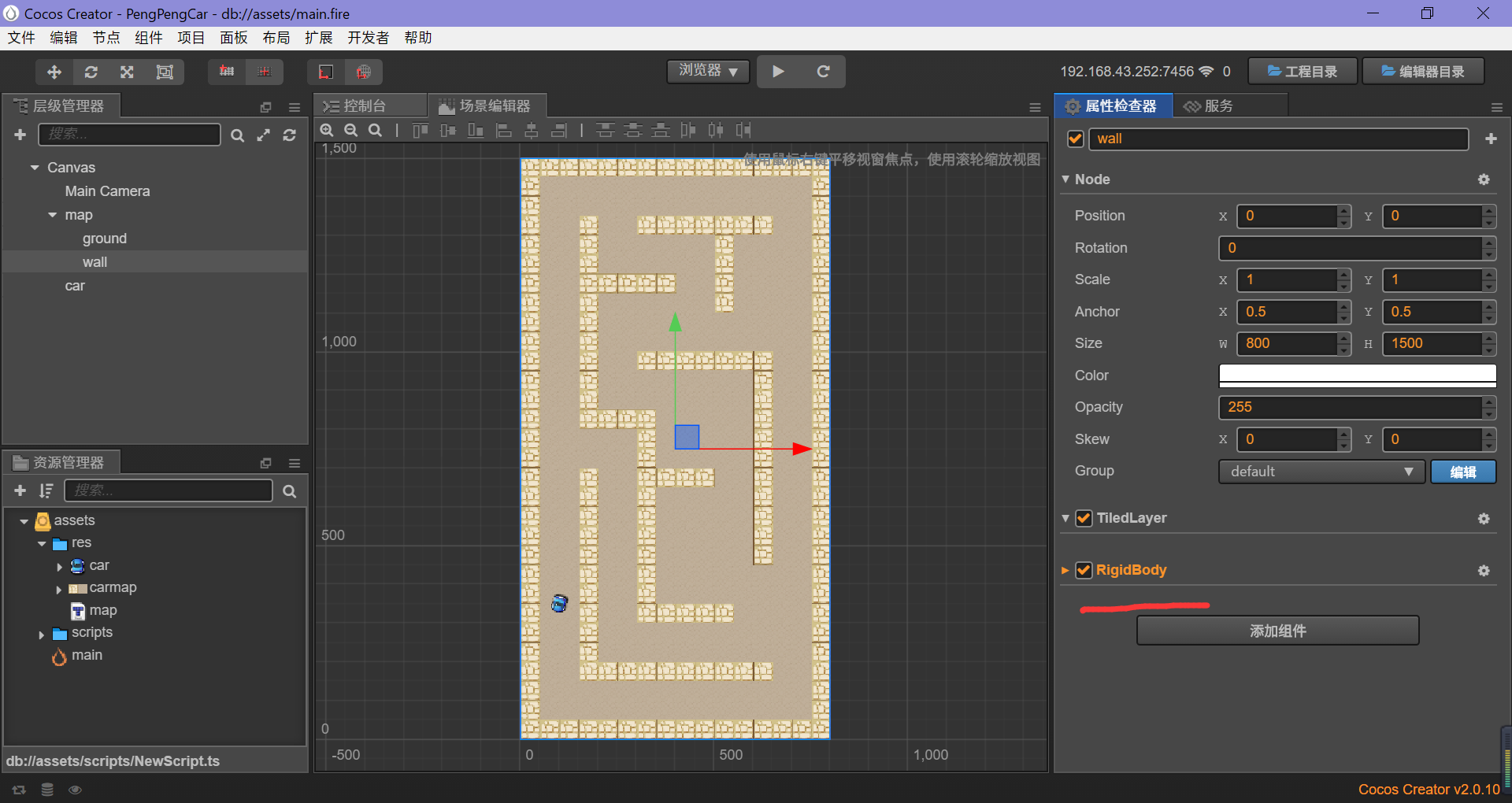Click the 编辑 group button
The image size is (1512, 803).
click(1463, 472)
